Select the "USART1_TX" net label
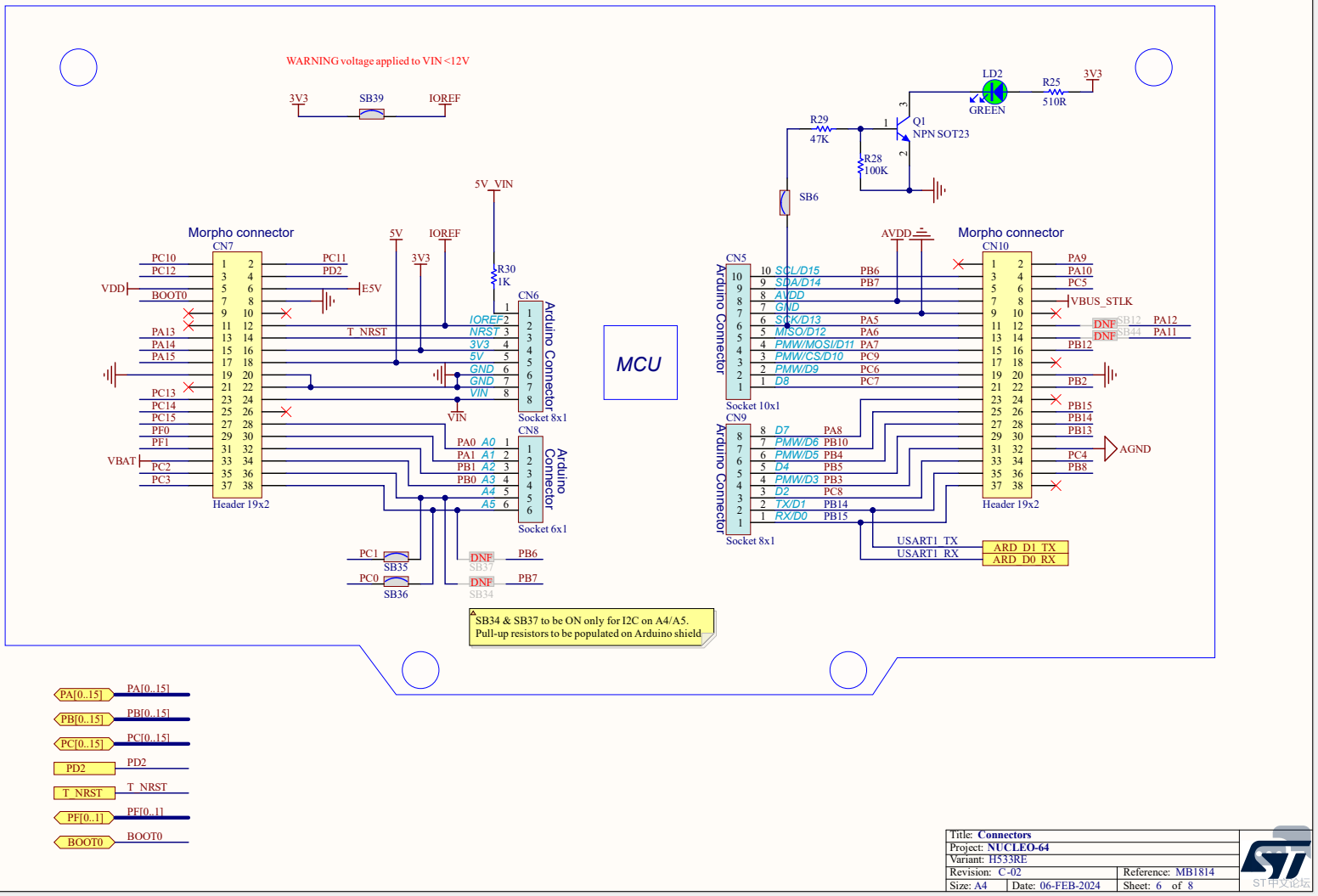This screenshot has height=896, width=1318. pos(927,541)
